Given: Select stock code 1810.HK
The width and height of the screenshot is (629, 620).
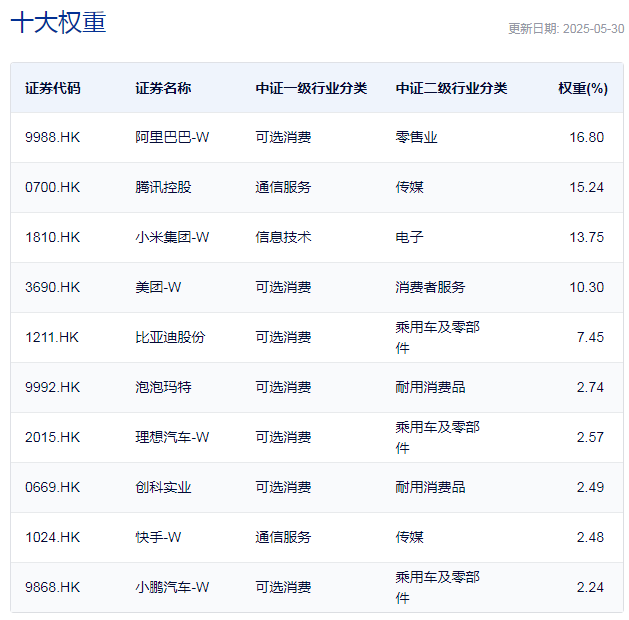Looking at the screenshot, I should (53, 237).
